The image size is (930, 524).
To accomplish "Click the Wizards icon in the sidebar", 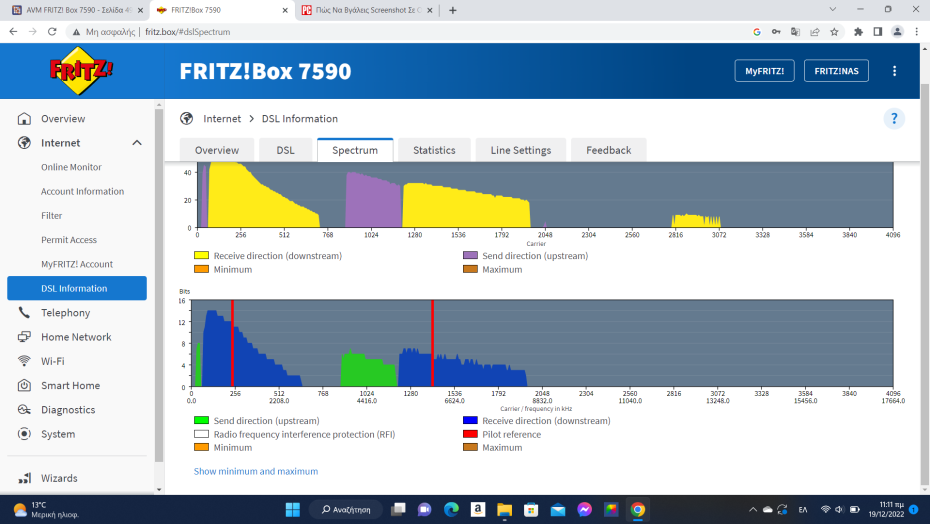I will tap(24, 478).
